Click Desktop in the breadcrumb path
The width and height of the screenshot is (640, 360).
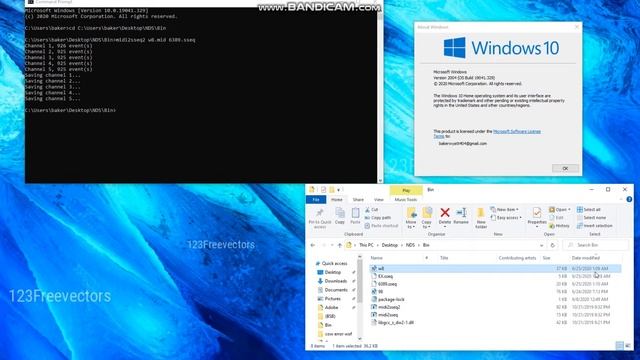(x=389, y=245)
